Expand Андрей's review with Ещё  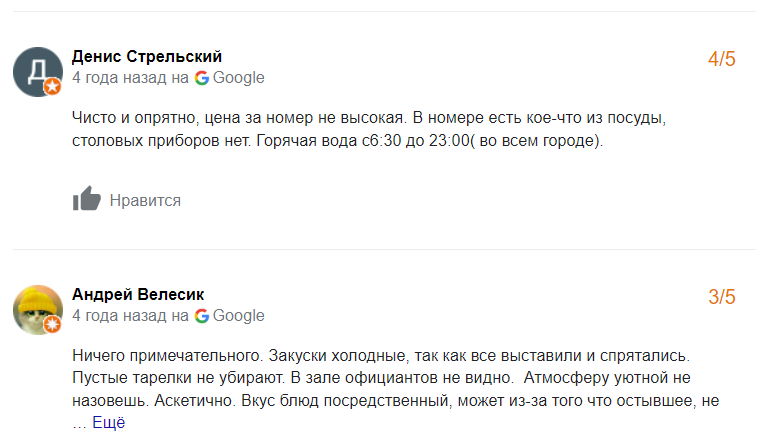coord(109,423)
